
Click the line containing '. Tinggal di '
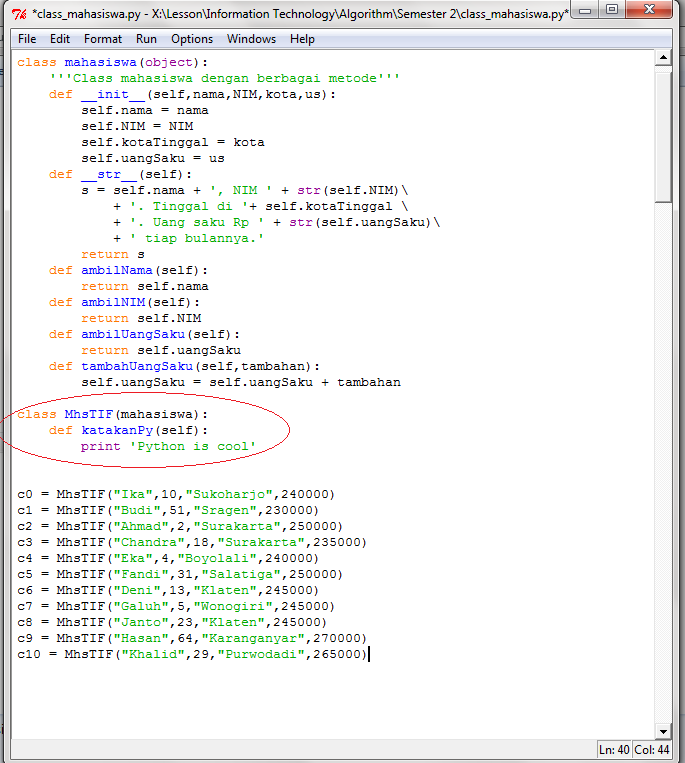(x=261, y=206)
